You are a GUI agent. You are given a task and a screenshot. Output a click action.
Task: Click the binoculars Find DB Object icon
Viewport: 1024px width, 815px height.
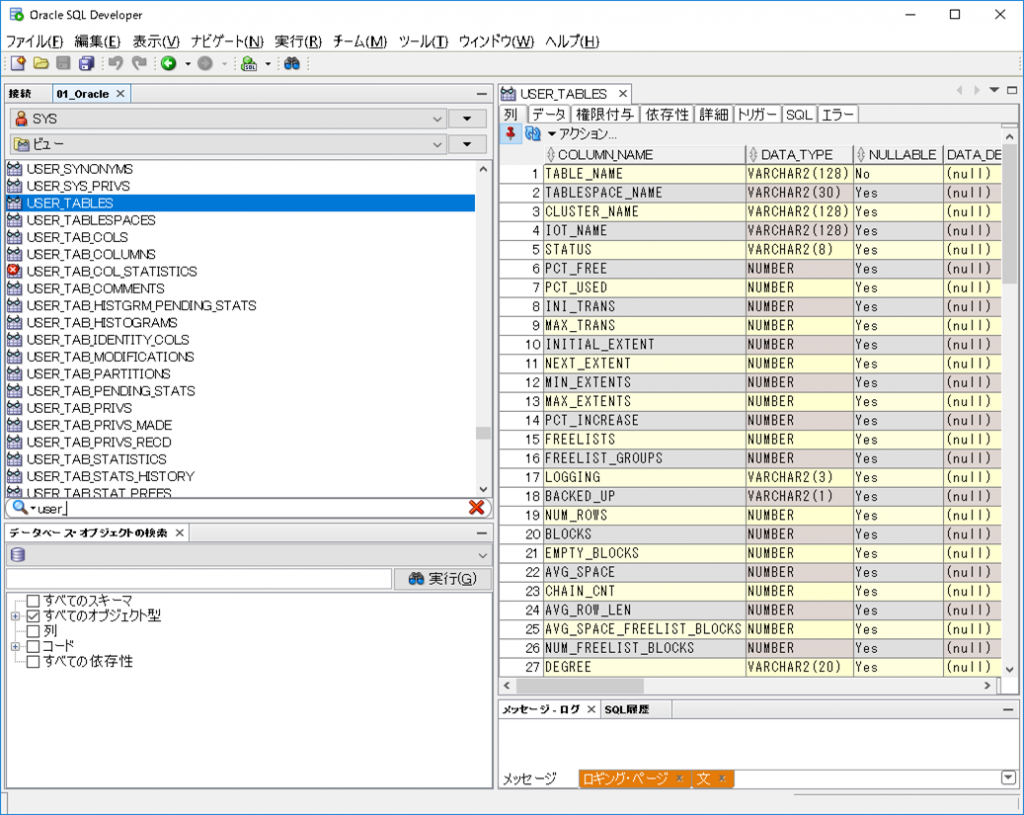[292, 63]
